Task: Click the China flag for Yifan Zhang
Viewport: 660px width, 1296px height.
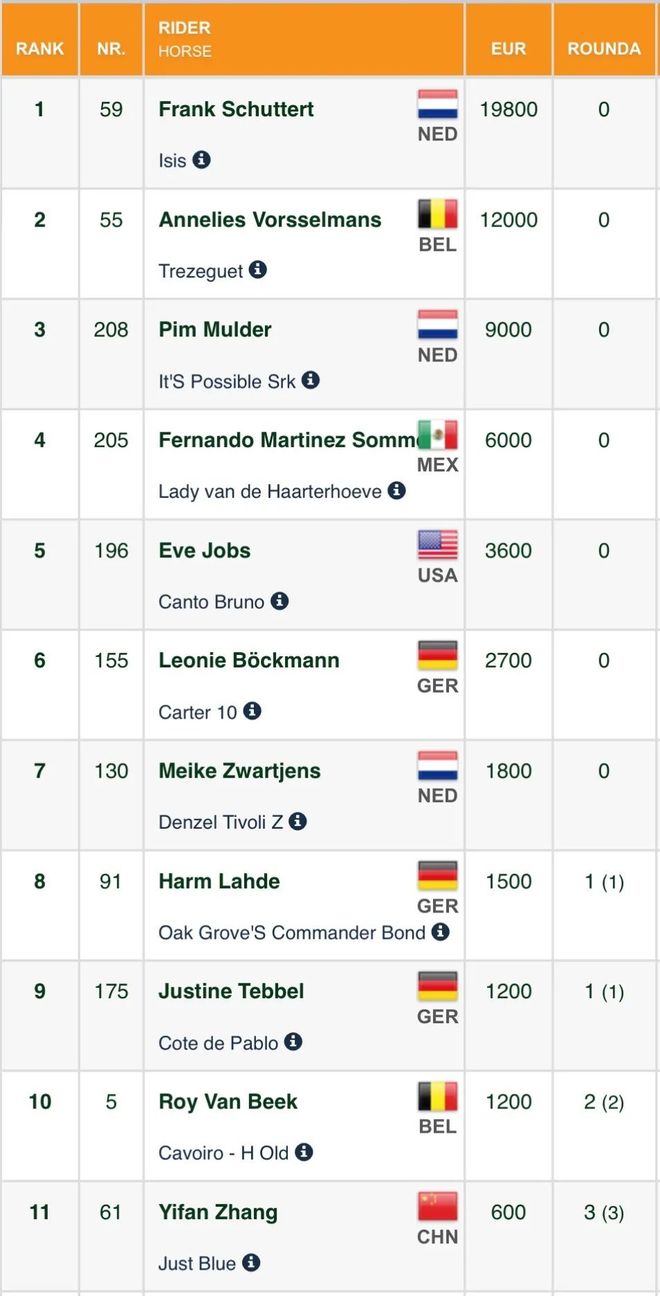Action: pyautogui.click(x=438, y=1207)
